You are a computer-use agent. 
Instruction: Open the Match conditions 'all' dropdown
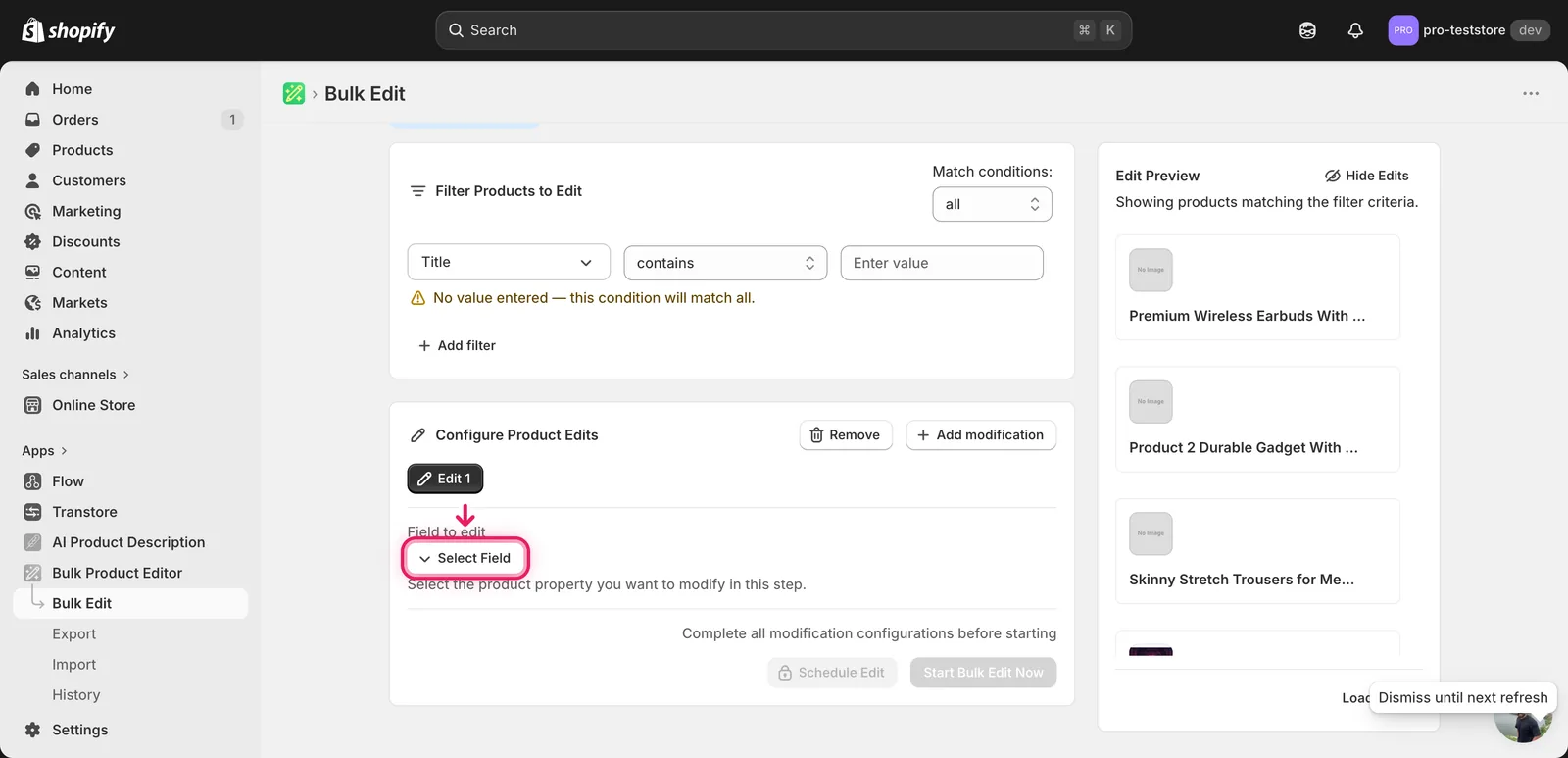click(992, 204)
